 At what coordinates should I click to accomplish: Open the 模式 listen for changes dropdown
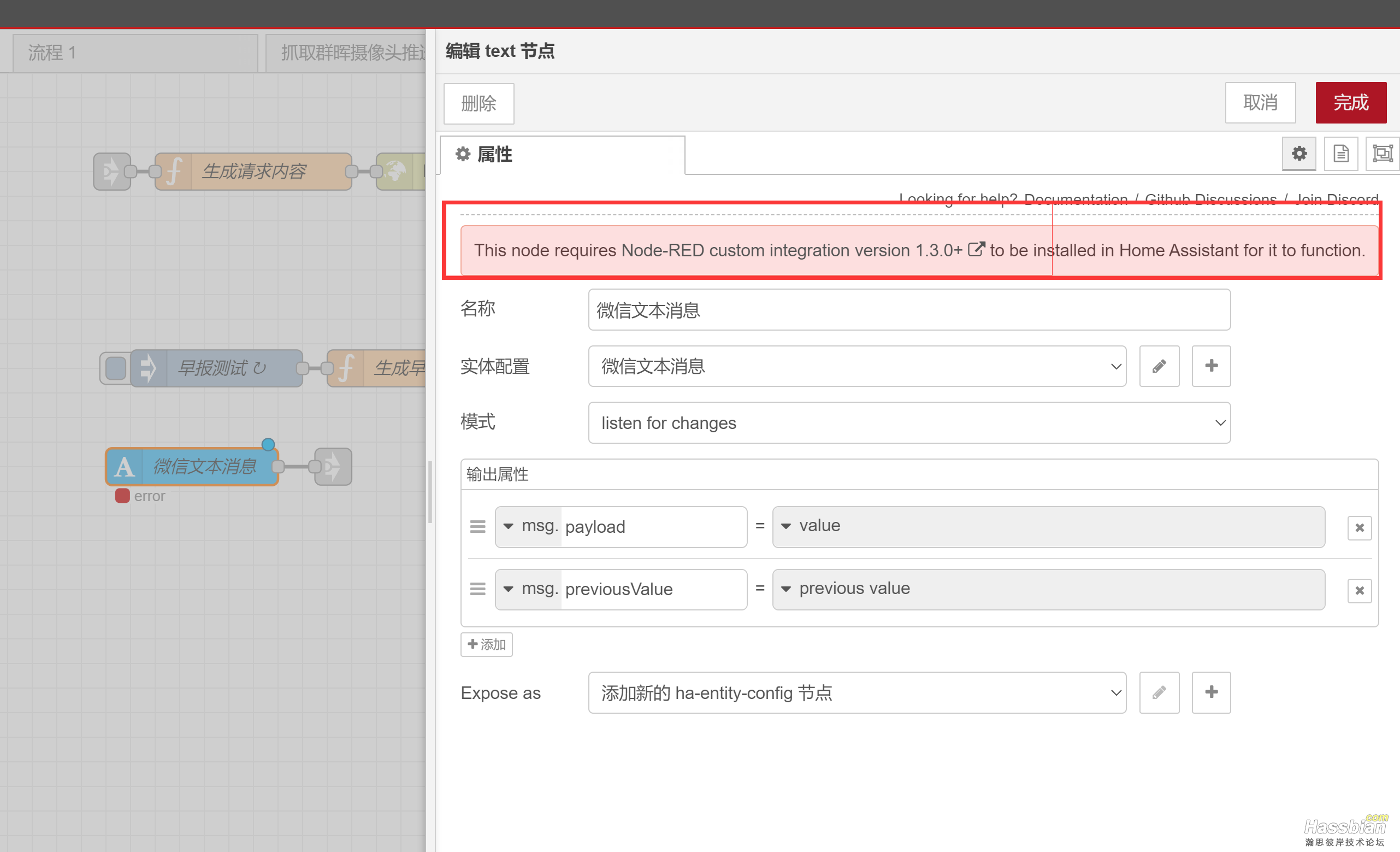(909, 422)
